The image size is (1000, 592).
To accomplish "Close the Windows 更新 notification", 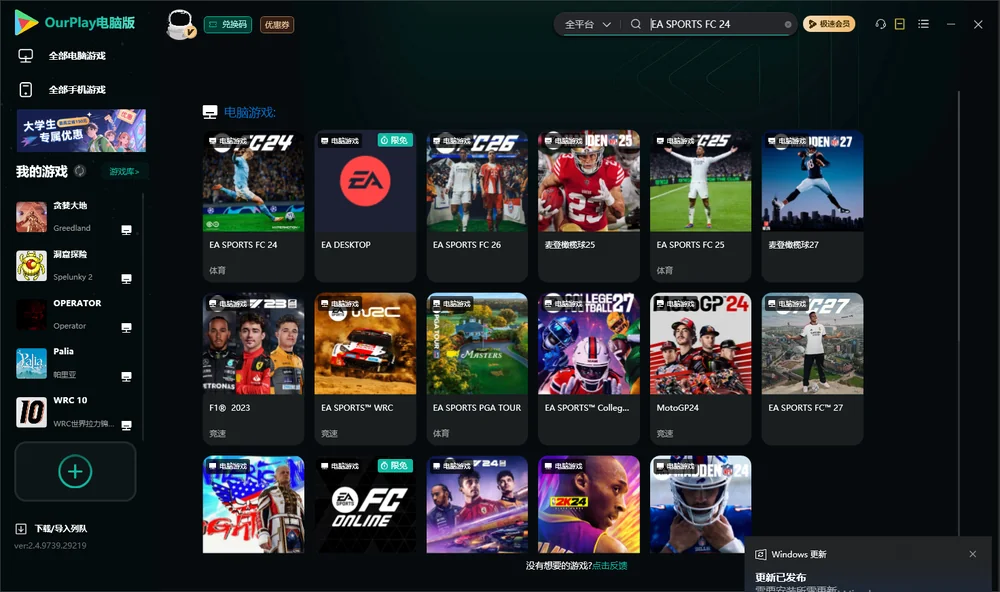I will pyautogui.click(x=973, y=554).
